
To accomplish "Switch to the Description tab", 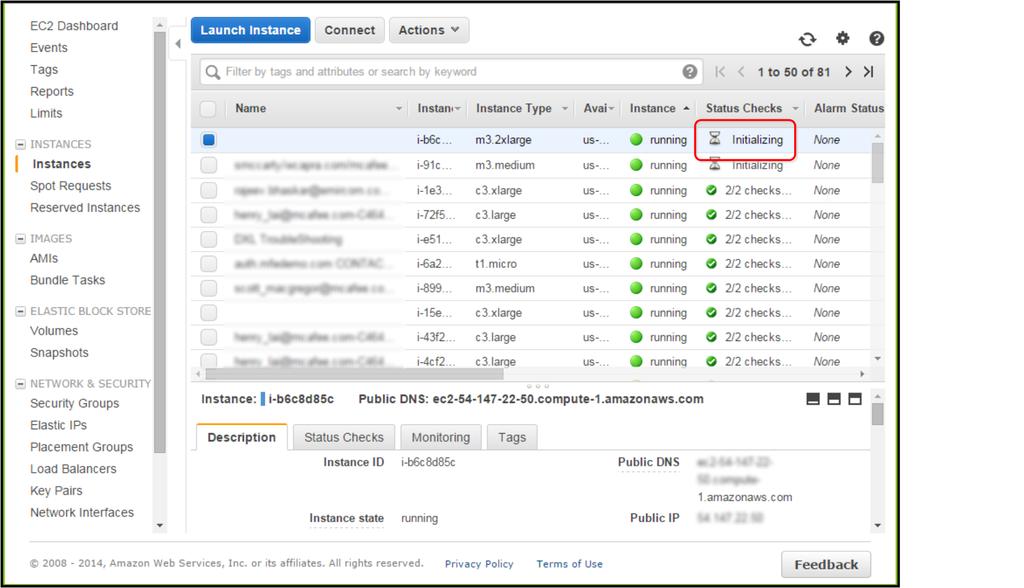I will tap(242, 437).
